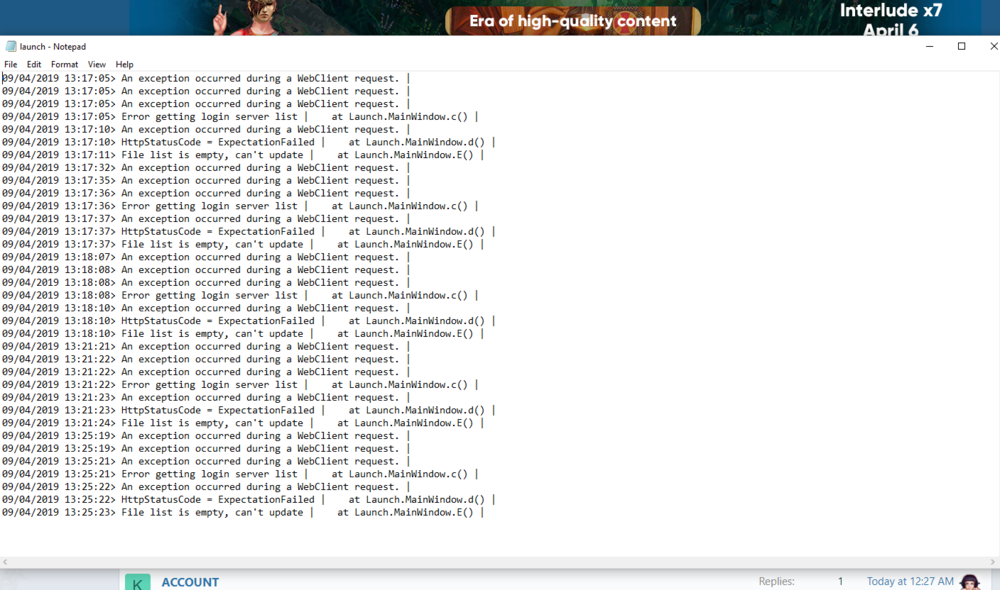Click the green K avatar icon

pyautogui.click(x=137, y=582)
